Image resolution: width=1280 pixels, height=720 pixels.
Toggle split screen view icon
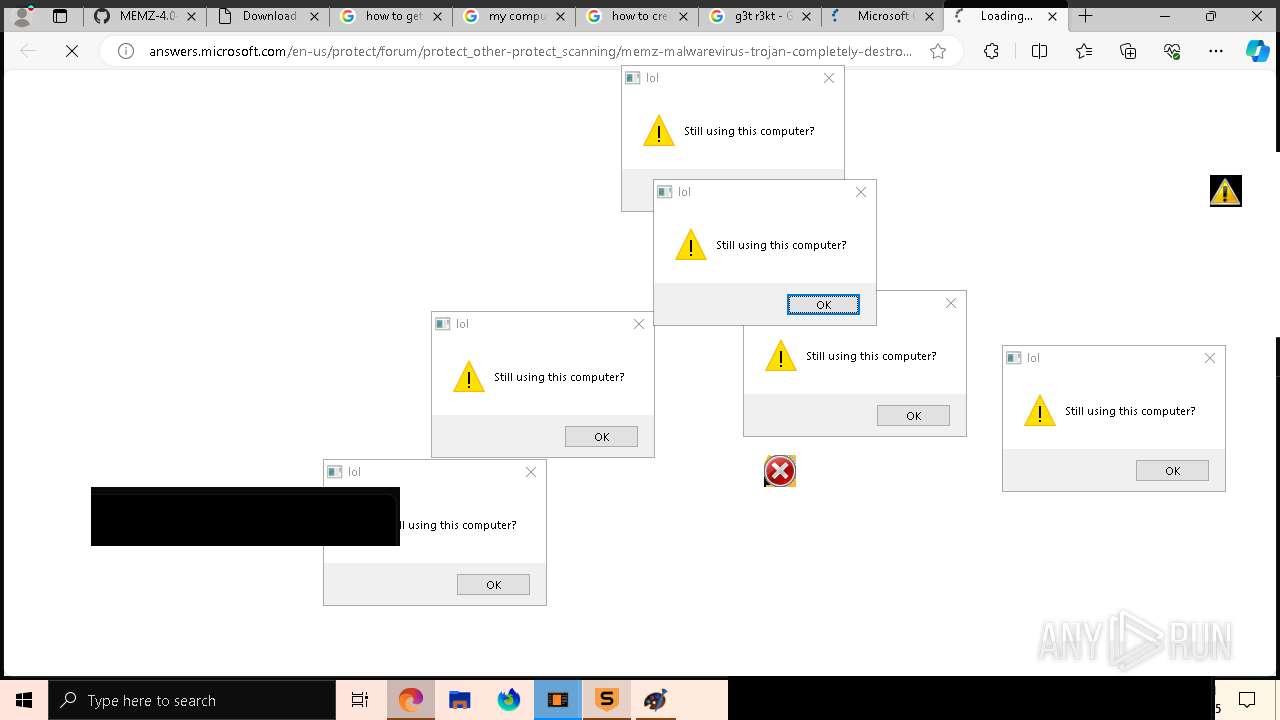coord(1039,51)
